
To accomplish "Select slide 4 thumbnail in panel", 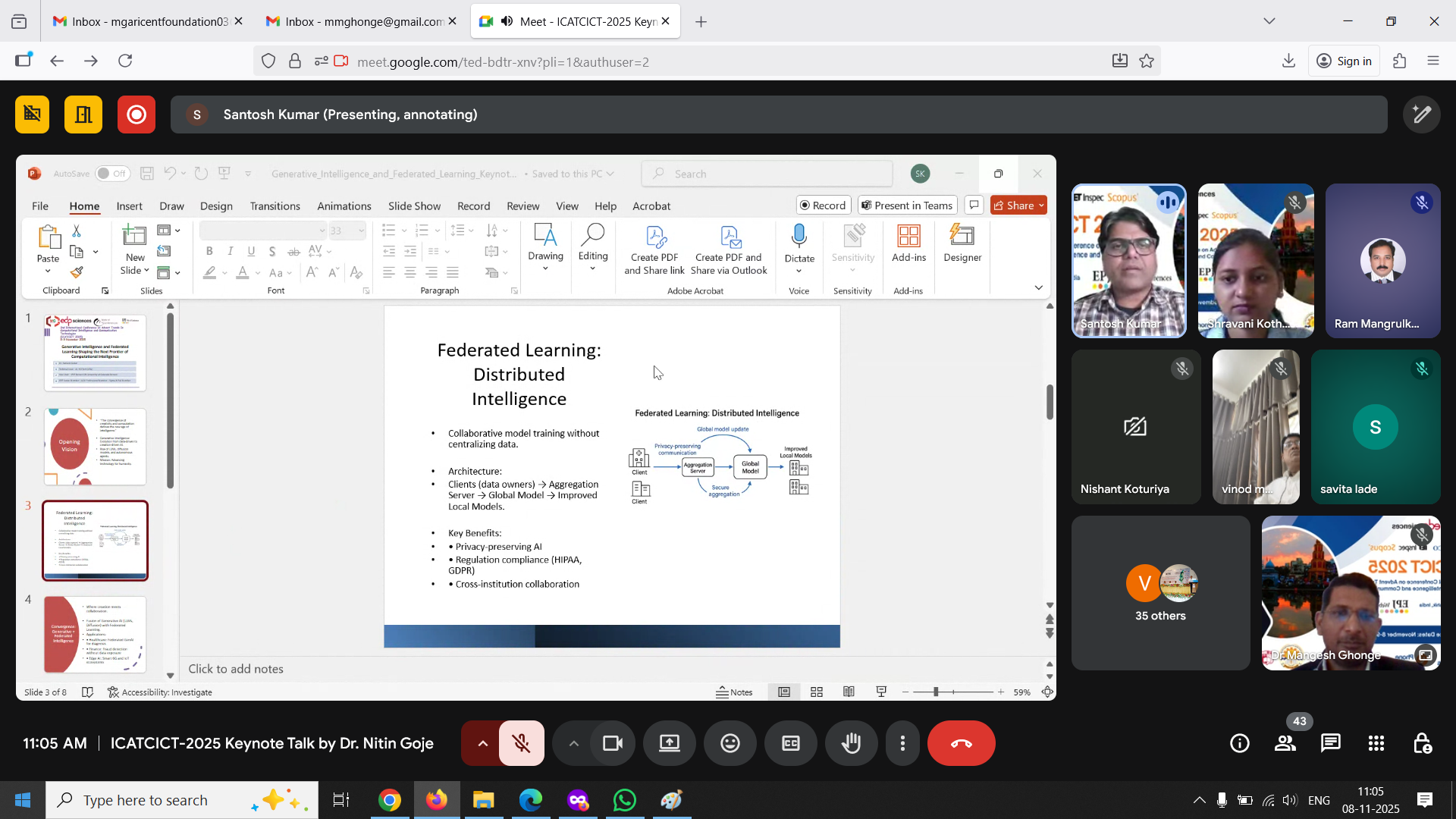I will point(95,634).
